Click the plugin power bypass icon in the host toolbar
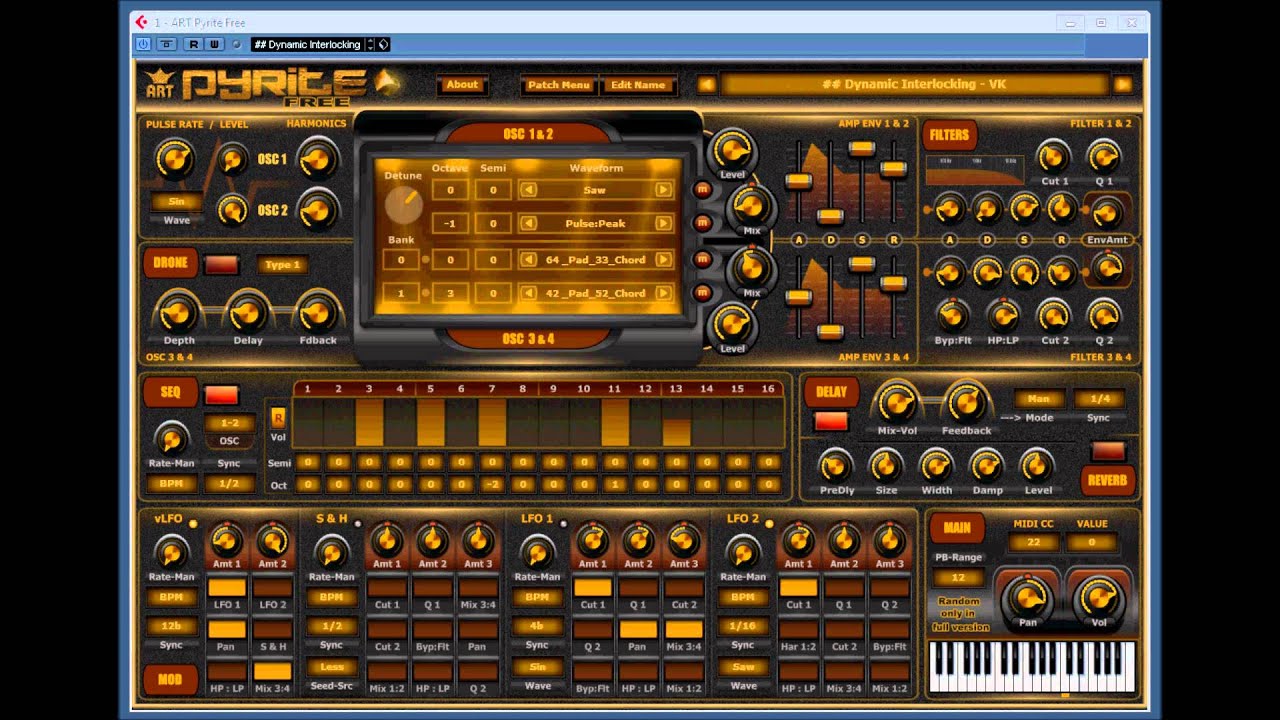Screen dimensions: 1280x720 point(143,44)
